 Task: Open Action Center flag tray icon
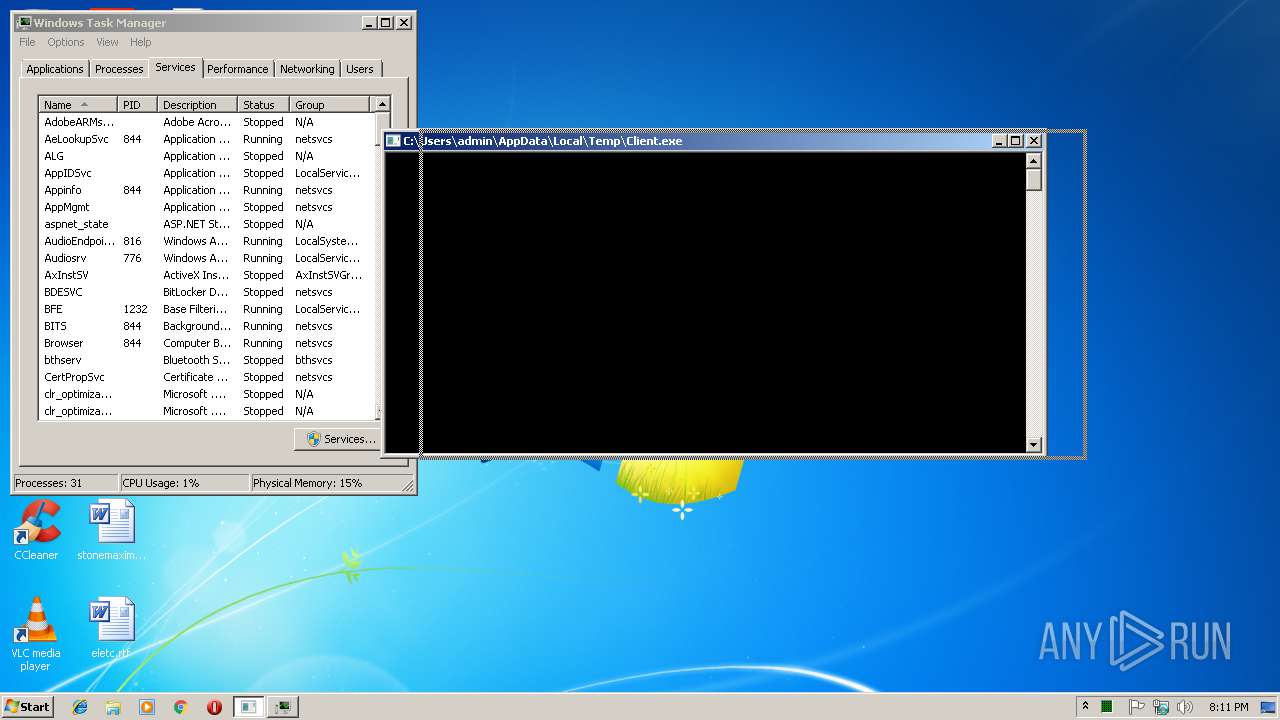click(1136, 707)
